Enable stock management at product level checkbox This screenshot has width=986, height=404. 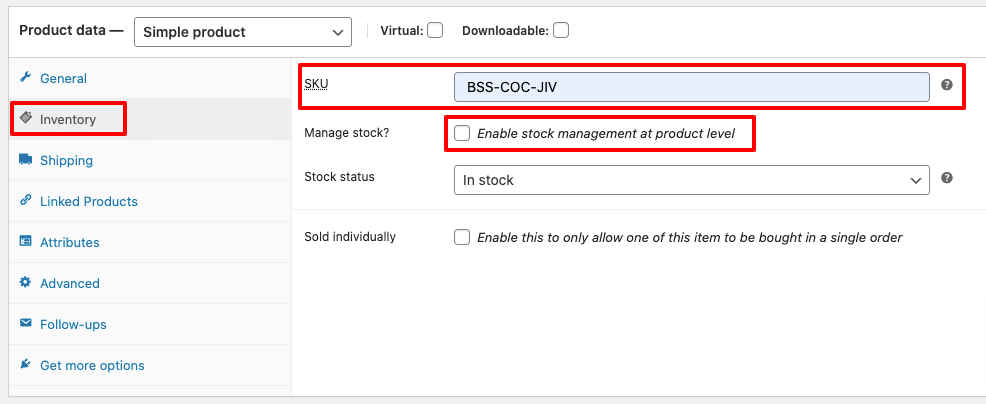point(462,133)
